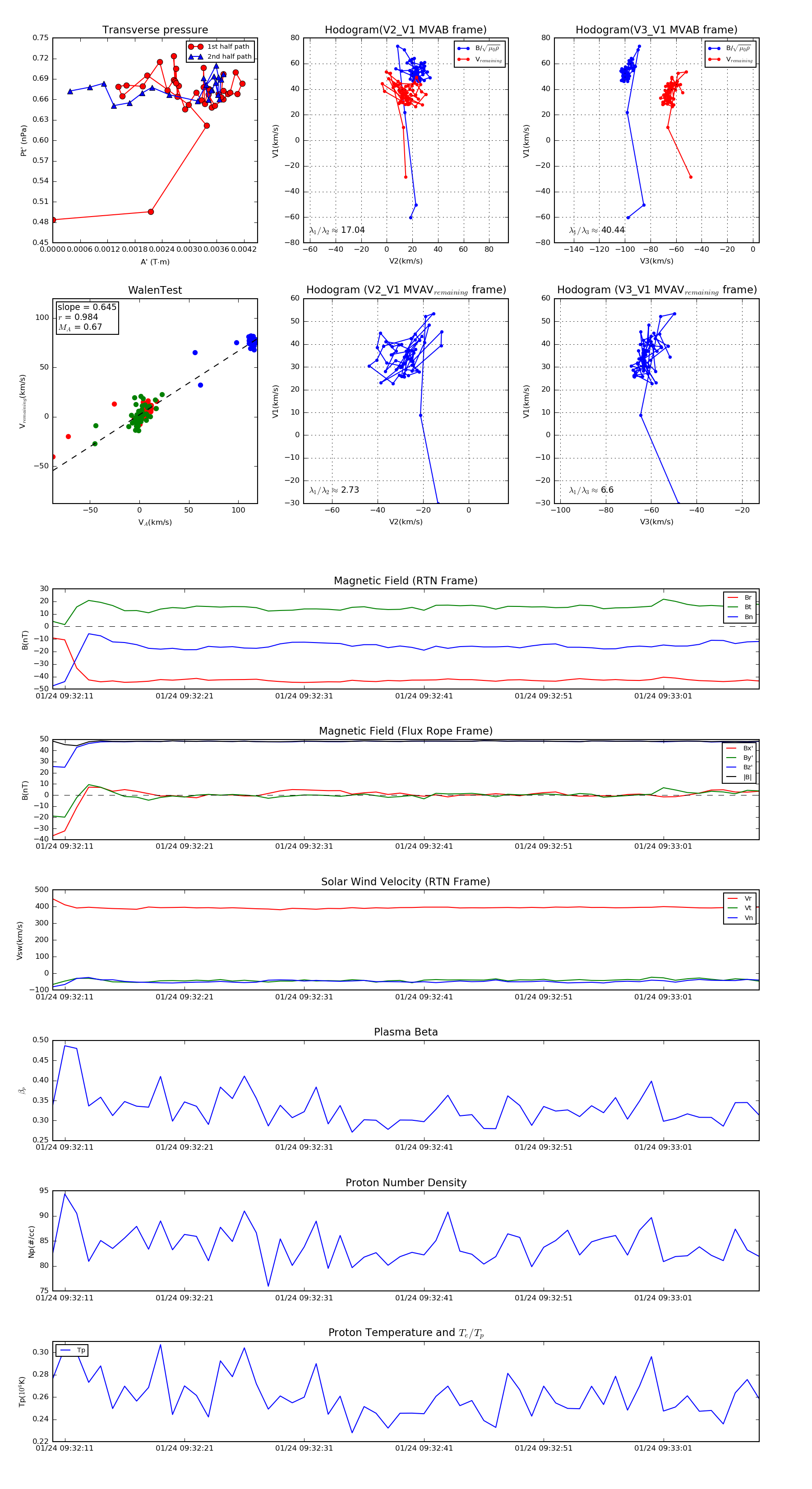The image size is (812, 1489).
Task: Click the green line sample beside "Vt"
Action: pos(732,909)
